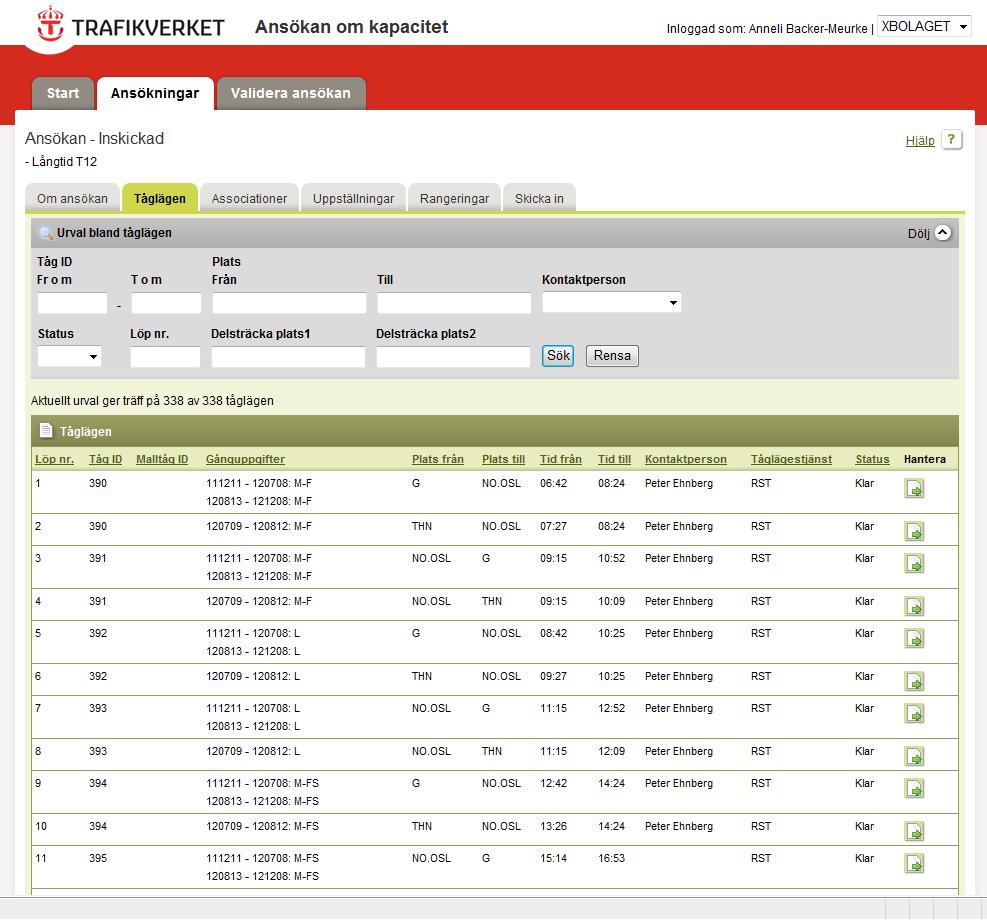Image resolution: width=987 pixels, height=920 pixels.
Task: Open manage icon for Löp nr. 3
Action: (914, 563)
